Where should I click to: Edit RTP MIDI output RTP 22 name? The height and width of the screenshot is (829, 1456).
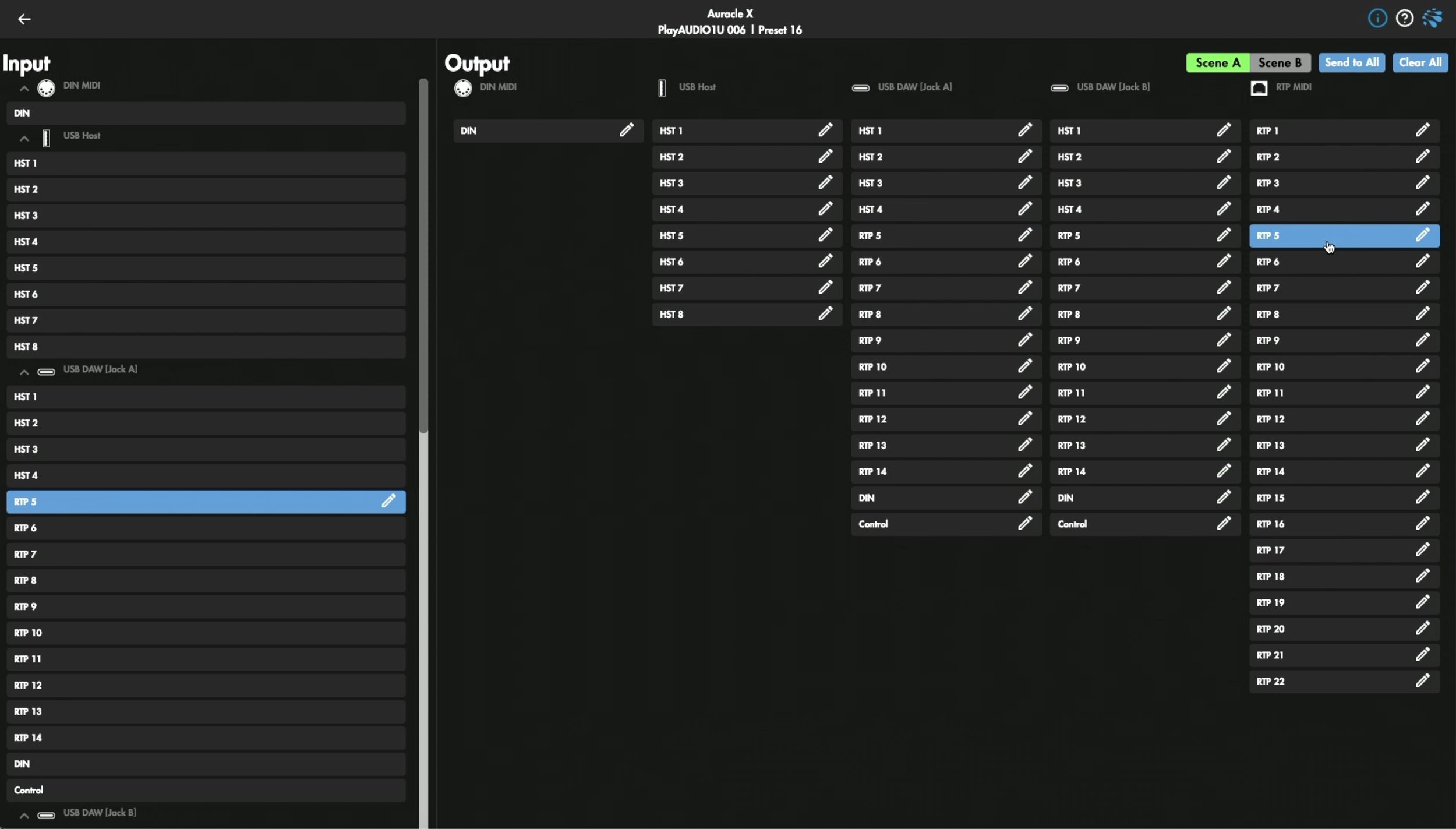1422,681
